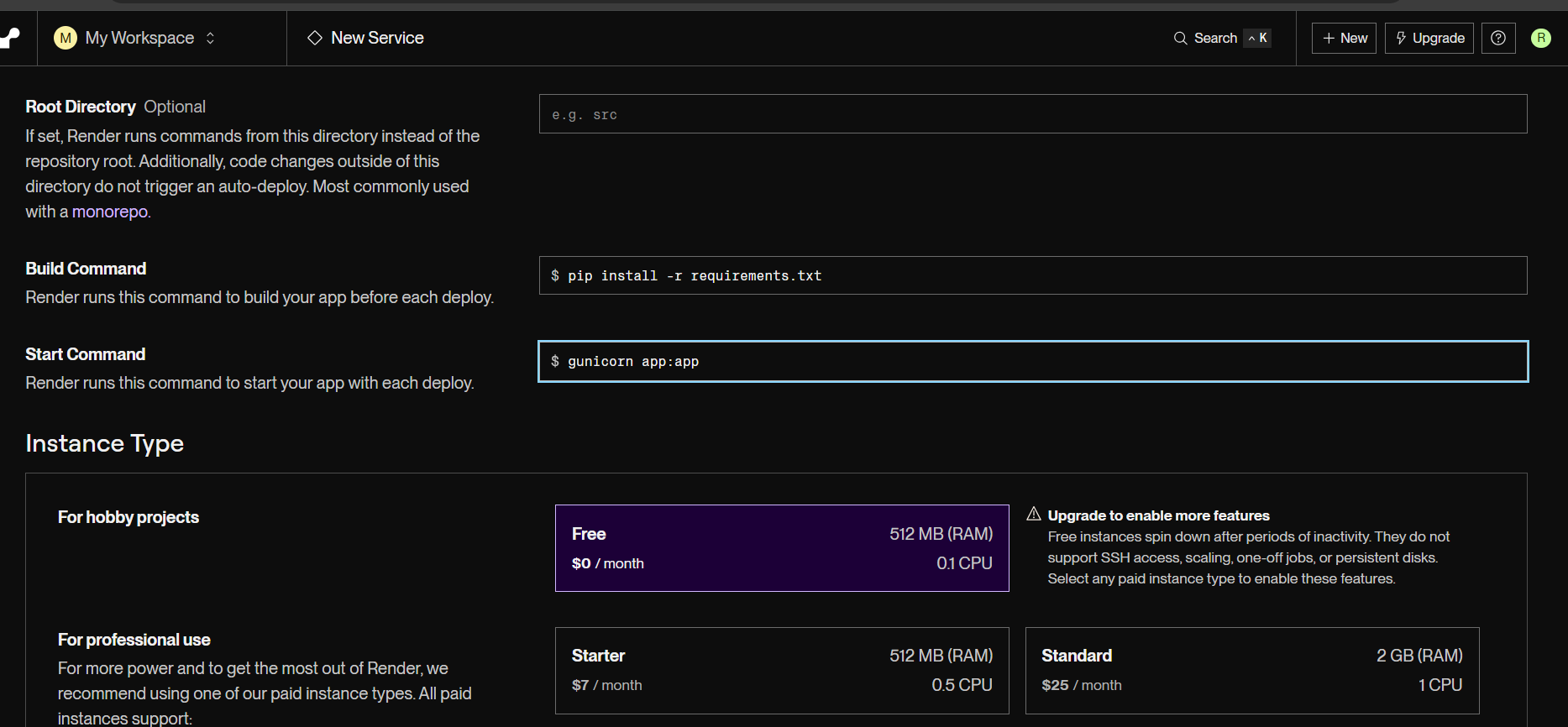Click the My Workspace name text

pos(139,38)
